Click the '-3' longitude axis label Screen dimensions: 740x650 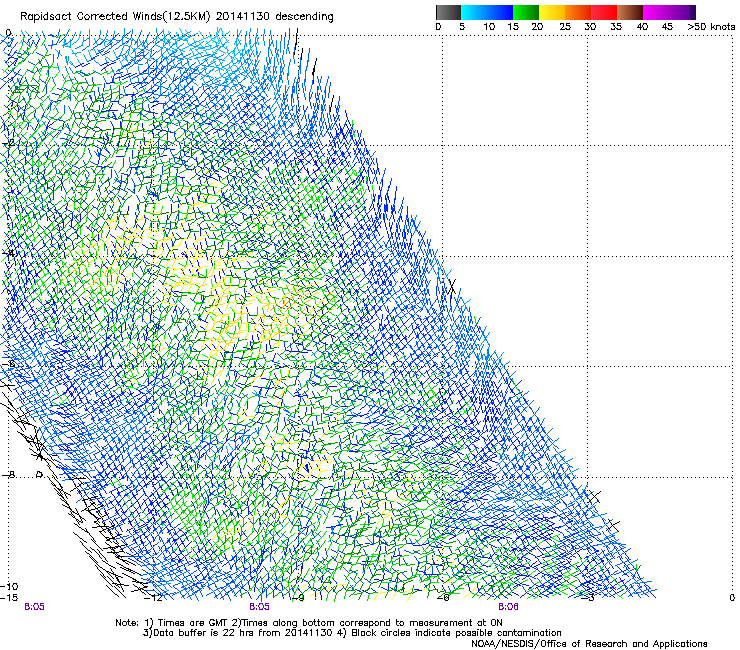pyautogui.click(x=588, y=598)
